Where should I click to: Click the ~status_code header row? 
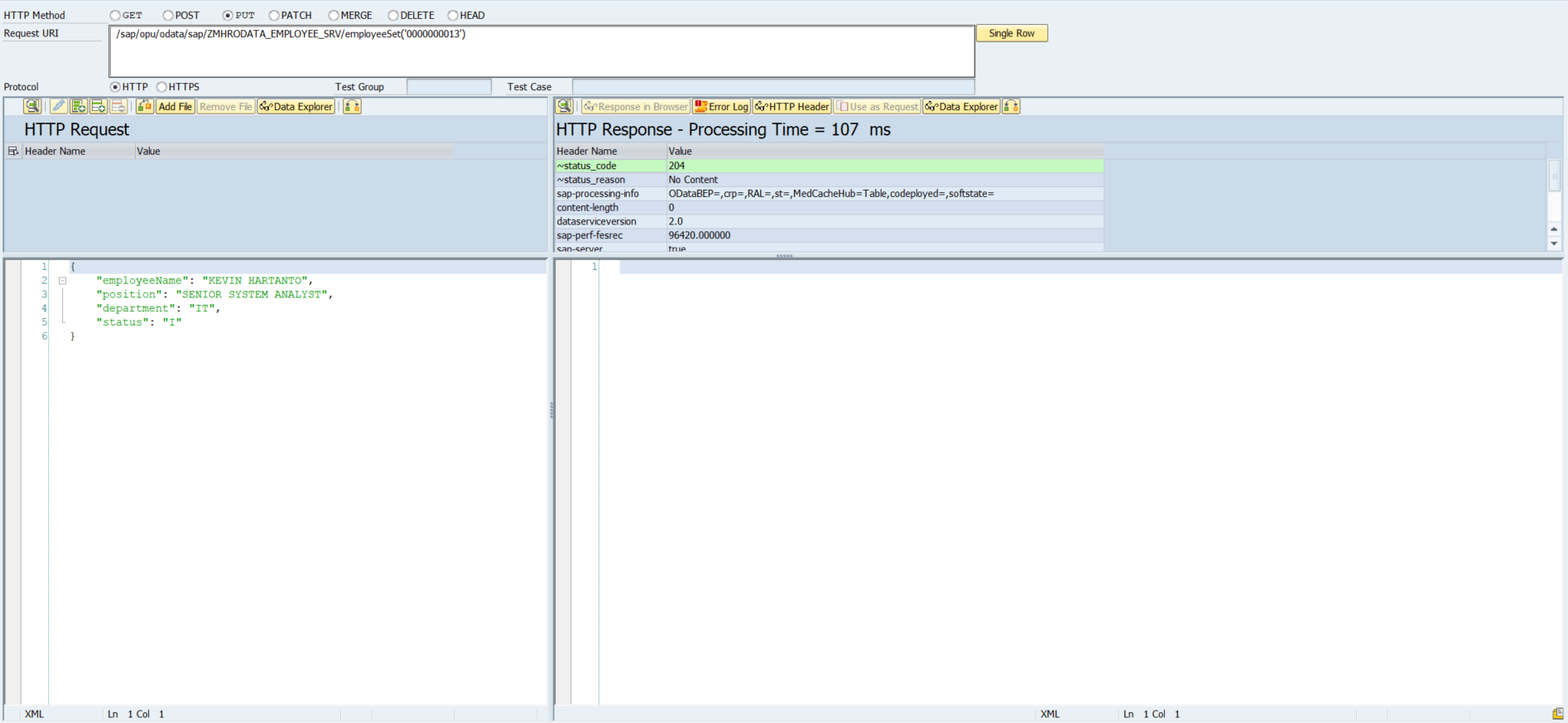pyautogui.click(x=829, y=166)
